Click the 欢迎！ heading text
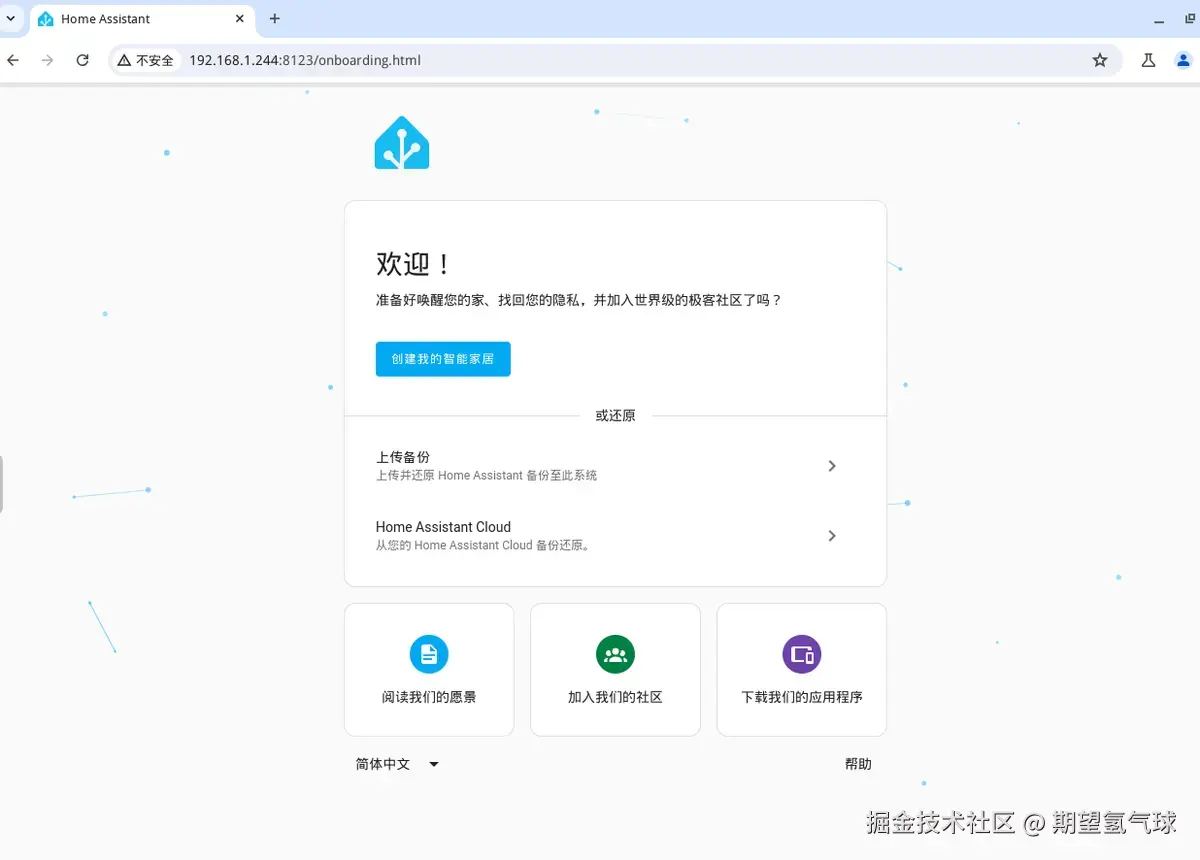The image size is (1200, 860). tap(415, 264)
